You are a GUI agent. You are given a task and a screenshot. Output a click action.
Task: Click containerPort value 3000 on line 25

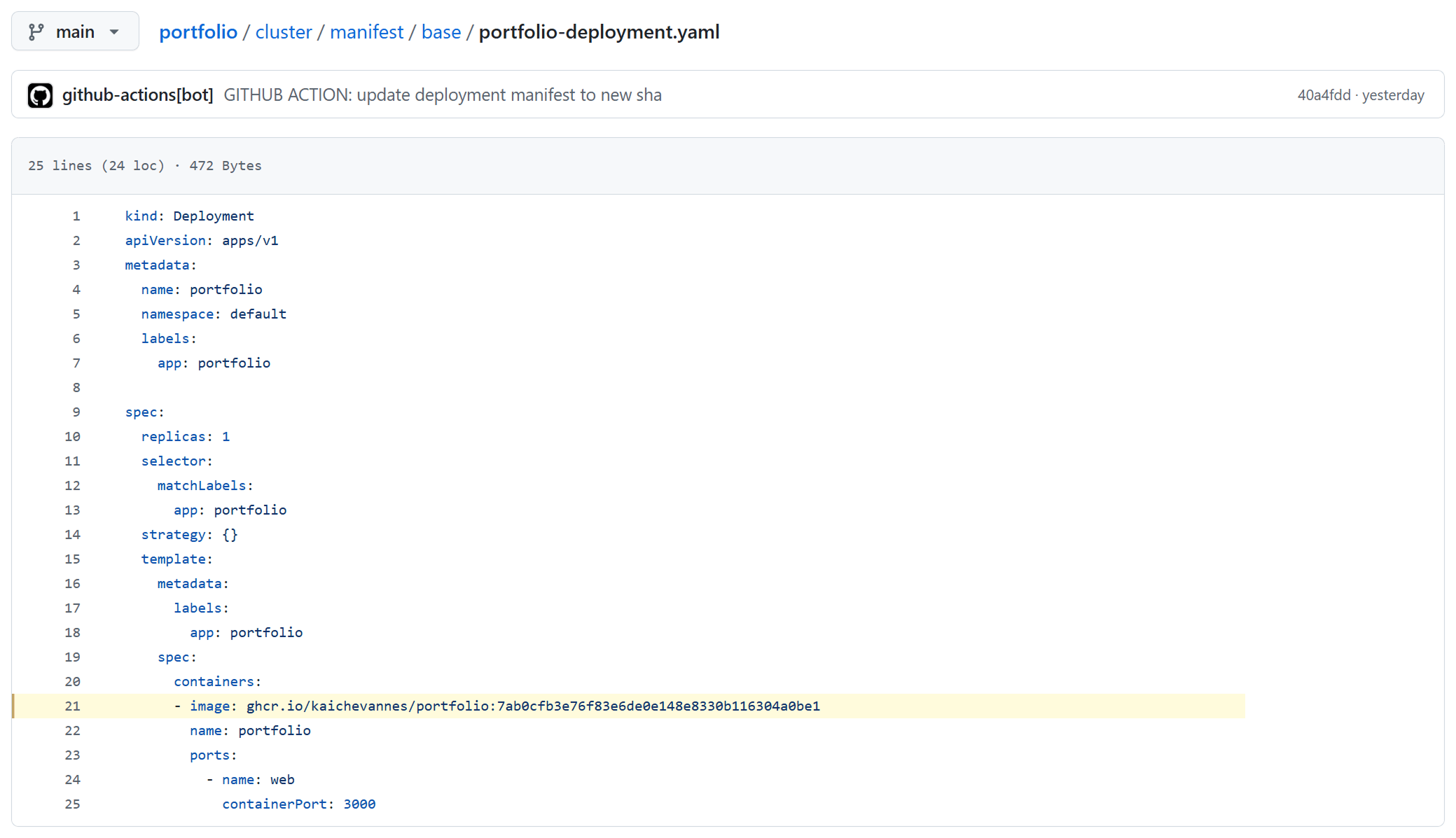tap(360, 804)
